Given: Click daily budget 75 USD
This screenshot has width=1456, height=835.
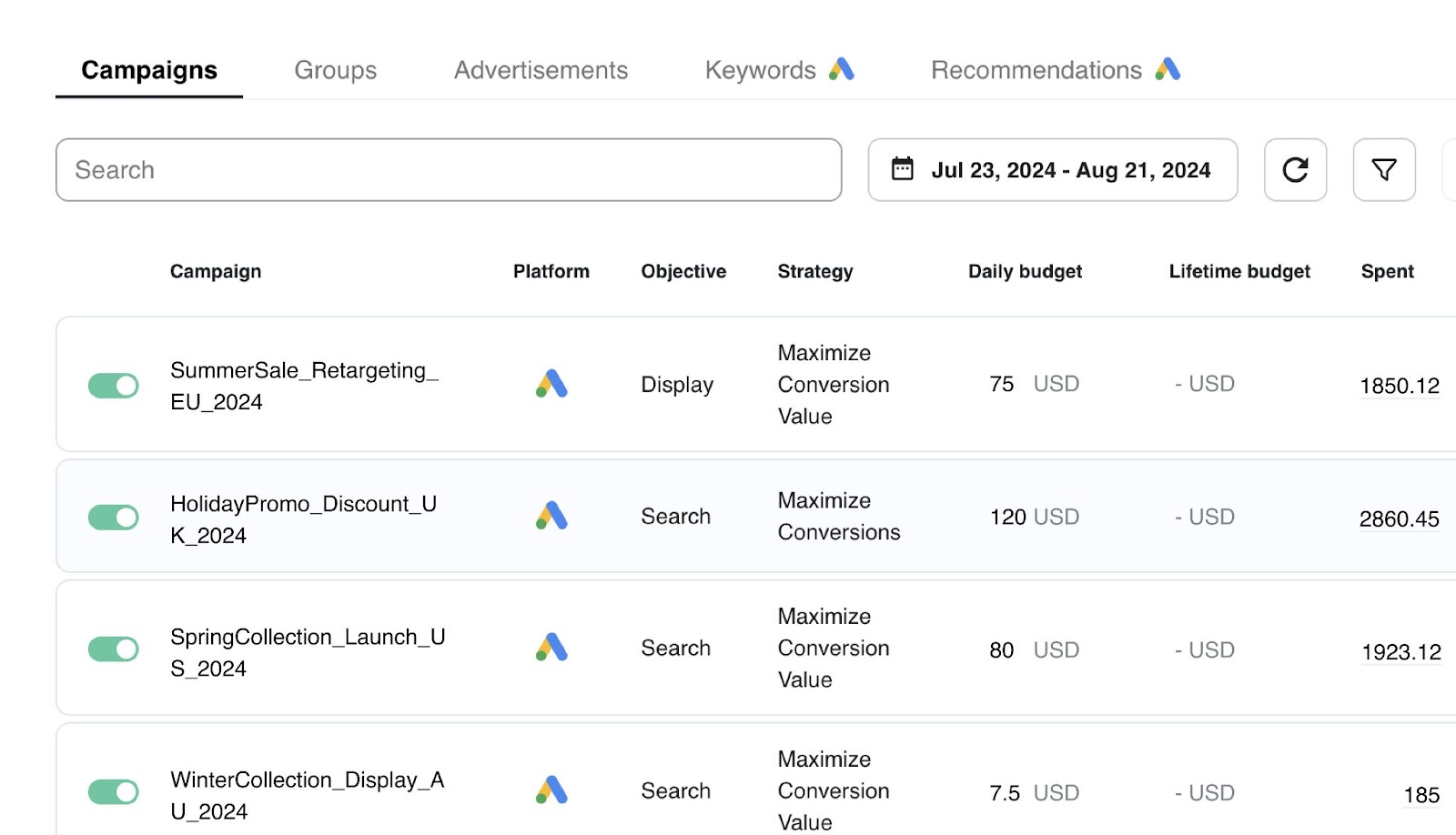Looking at the screenshot, I should 1035,384.
